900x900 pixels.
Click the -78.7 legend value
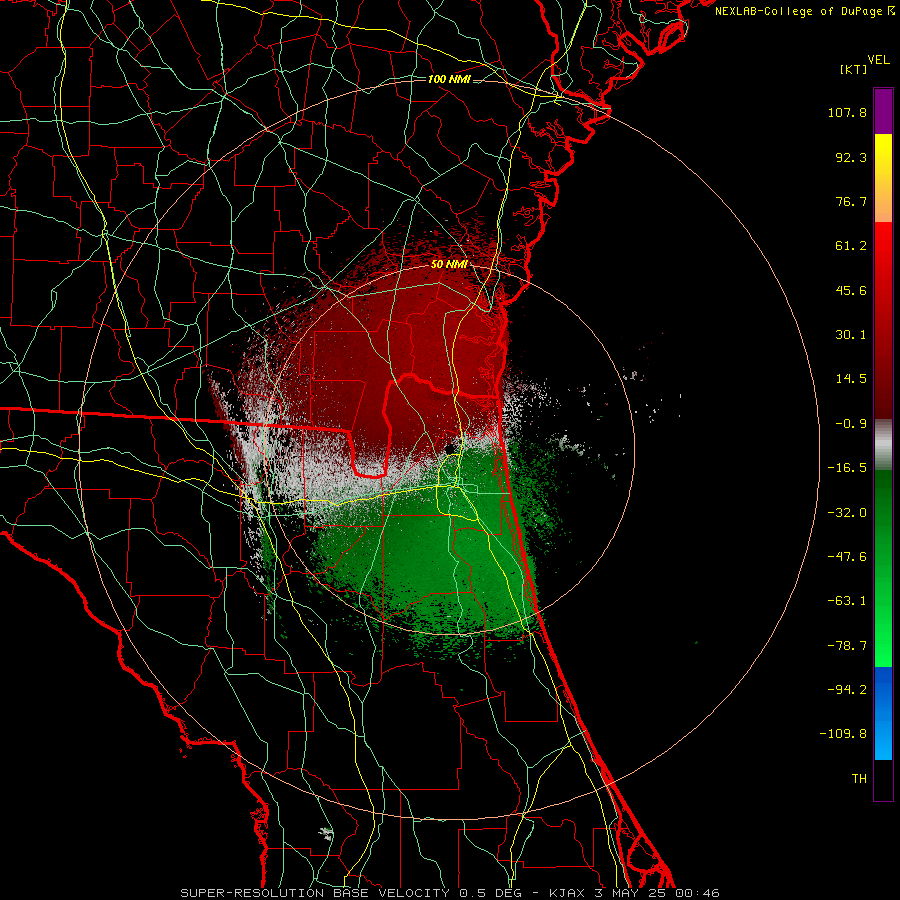[847, 646]
